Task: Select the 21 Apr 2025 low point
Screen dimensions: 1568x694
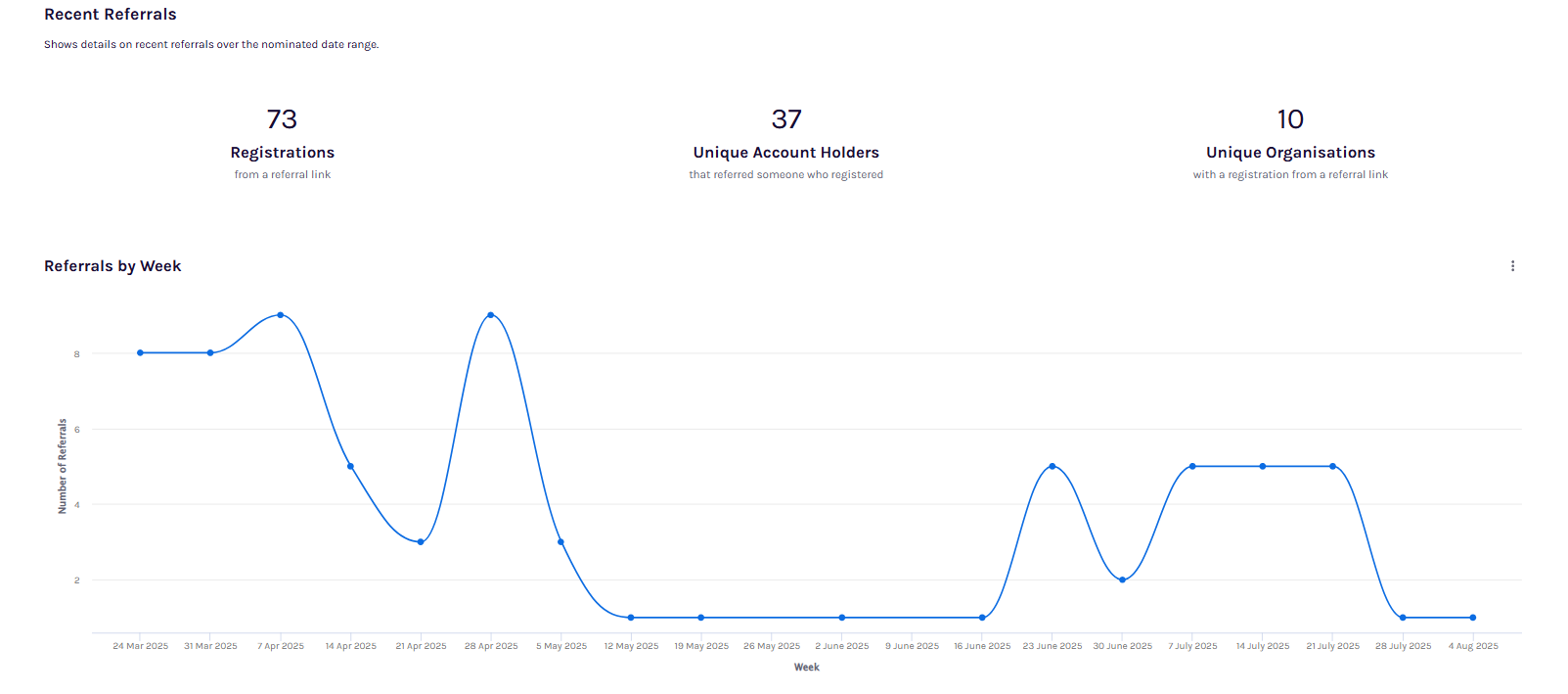Action: coord(421,542)
